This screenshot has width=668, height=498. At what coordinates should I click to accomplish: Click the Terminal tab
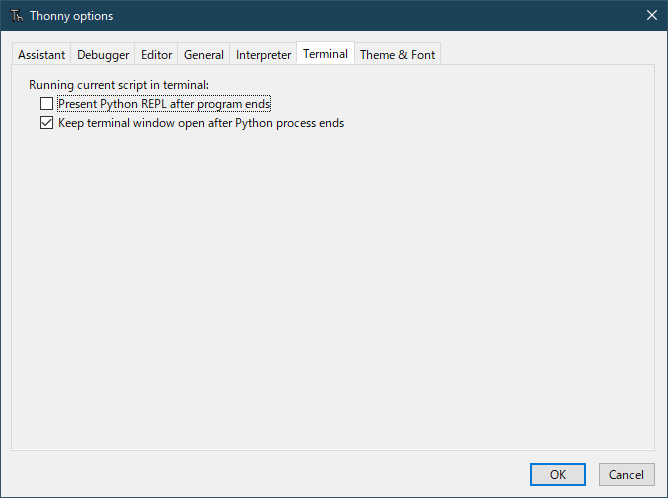point(325,54)
